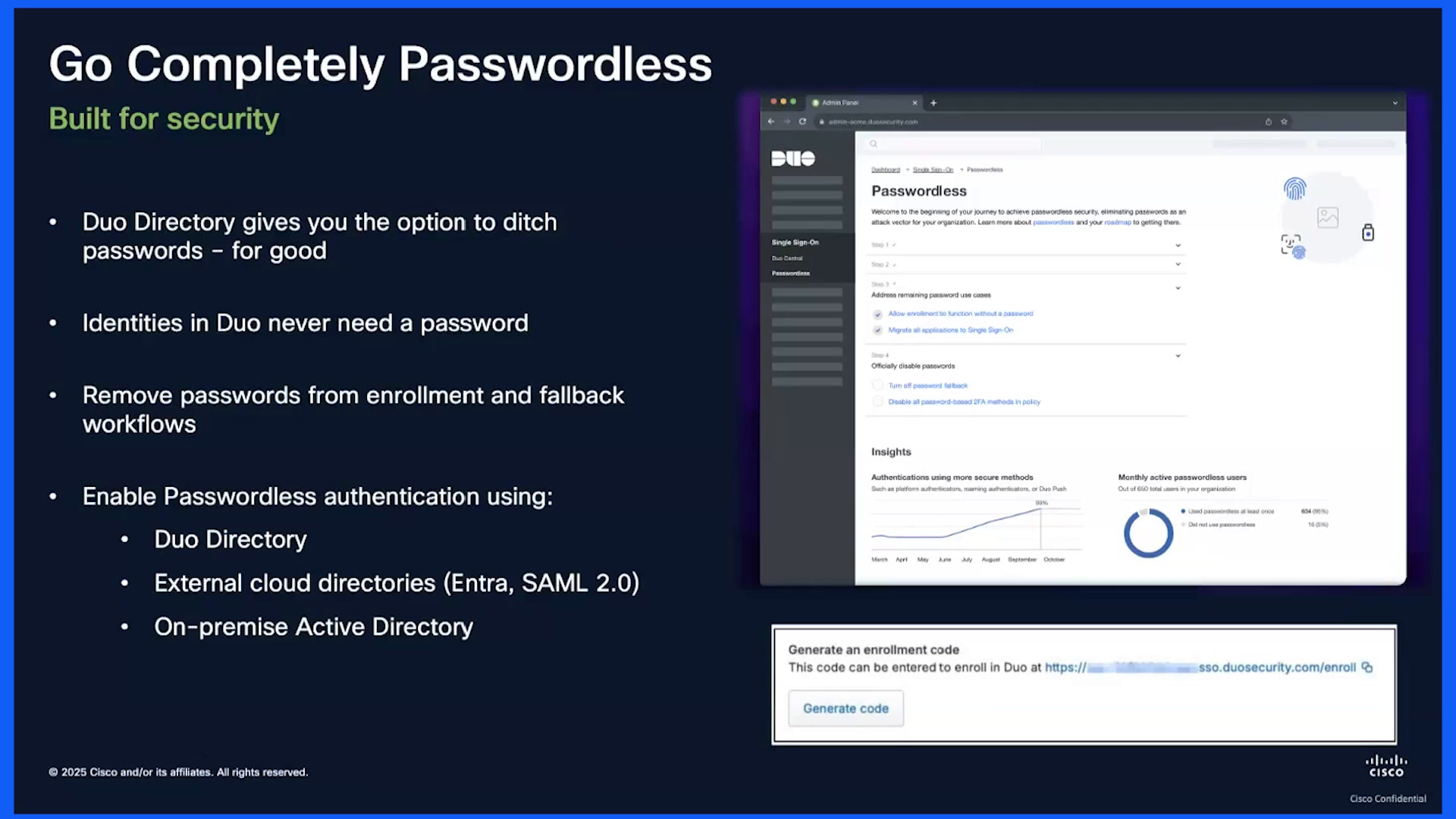Select Duo Central sidebar item
This screenshot has width=1456, height=819.
point(787,259)
